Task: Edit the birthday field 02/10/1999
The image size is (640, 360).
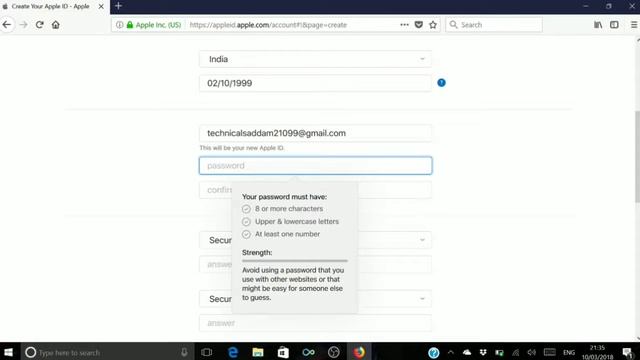Action: point(315,83)
